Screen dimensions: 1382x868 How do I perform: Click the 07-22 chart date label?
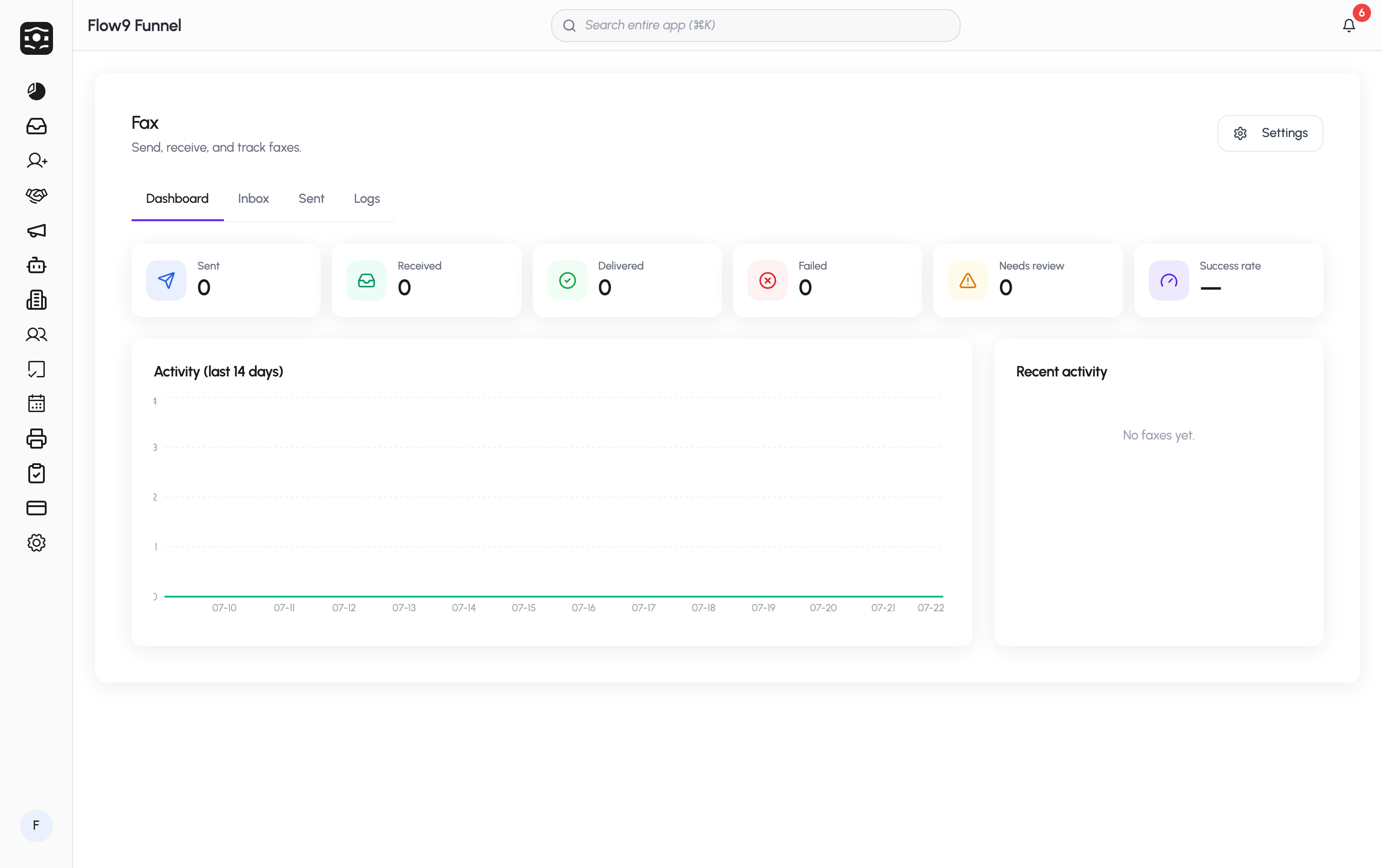point(930,608)
